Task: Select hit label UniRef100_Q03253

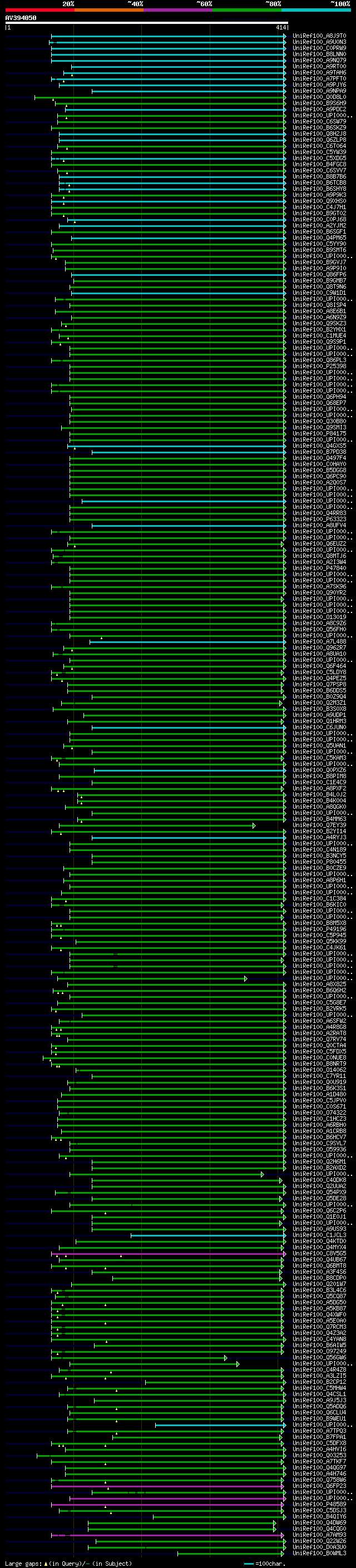Action: coord(319,1456)
